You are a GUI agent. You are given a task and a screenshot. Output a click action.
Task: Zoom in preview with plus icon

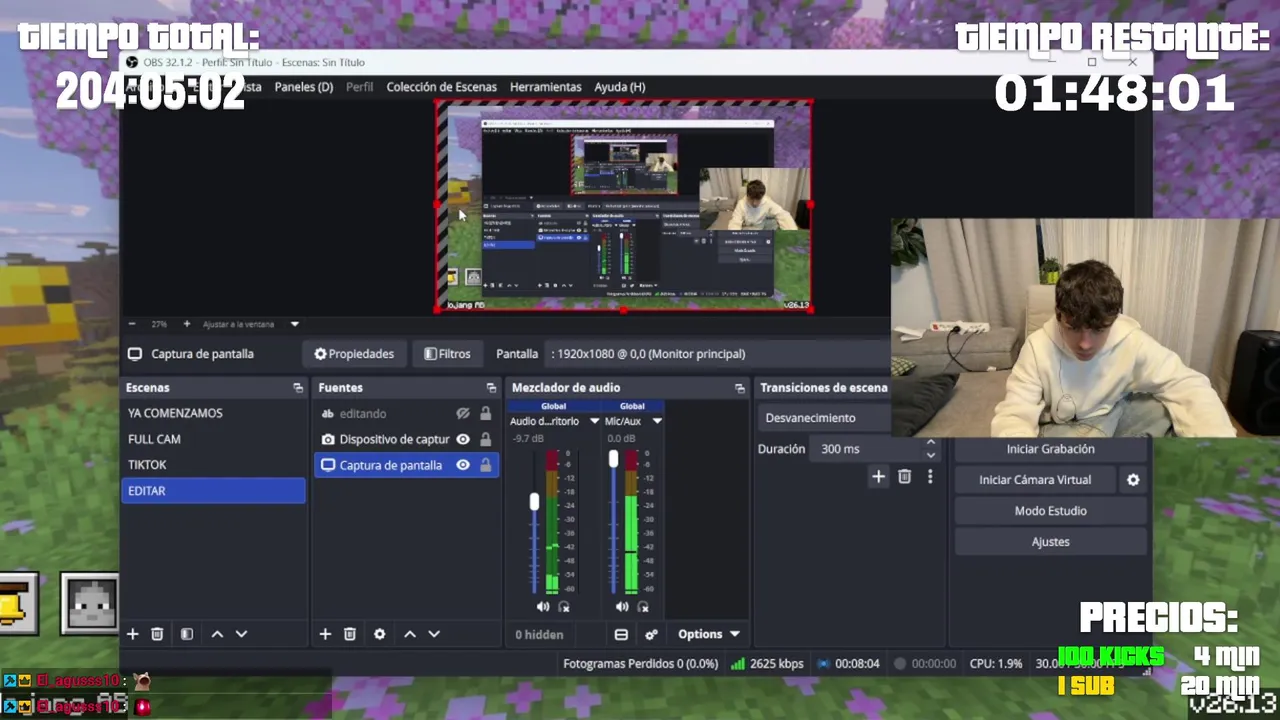(x=186, y=324)
